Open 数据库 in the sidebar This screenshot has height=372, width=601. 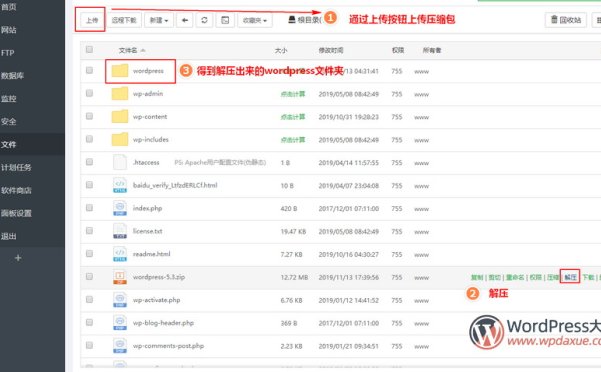click(x=12, y=75)
